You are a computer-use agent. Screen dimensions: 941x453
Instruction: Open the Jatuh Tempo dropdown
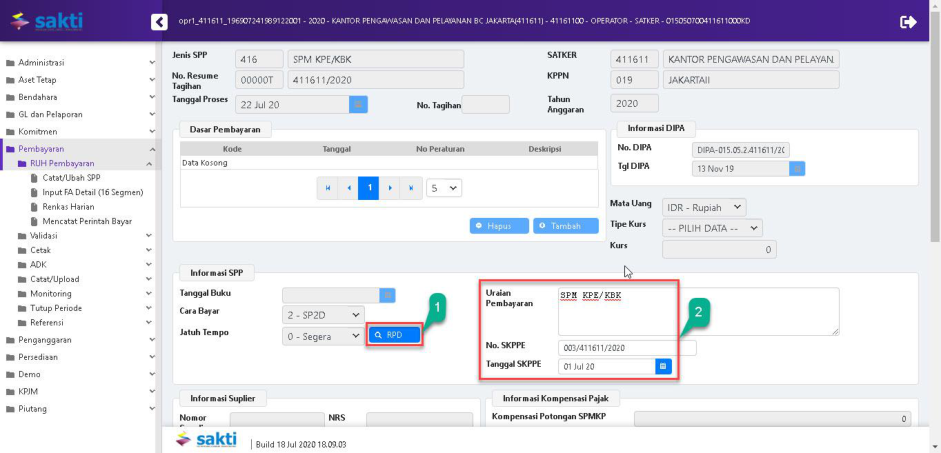pyautogui.click(x=323, y=336)
